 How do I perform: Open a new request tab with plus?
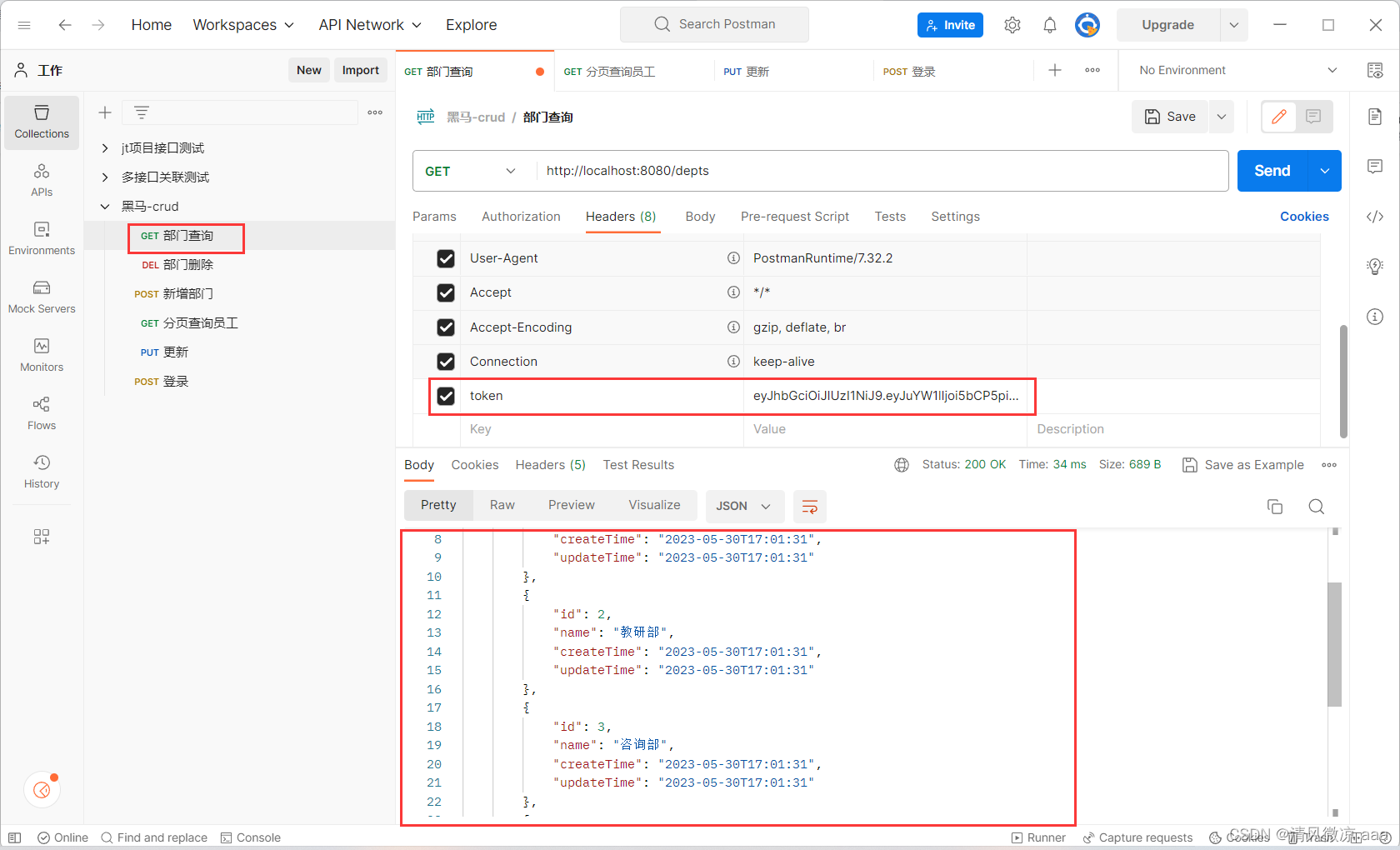click(1055, 70)
